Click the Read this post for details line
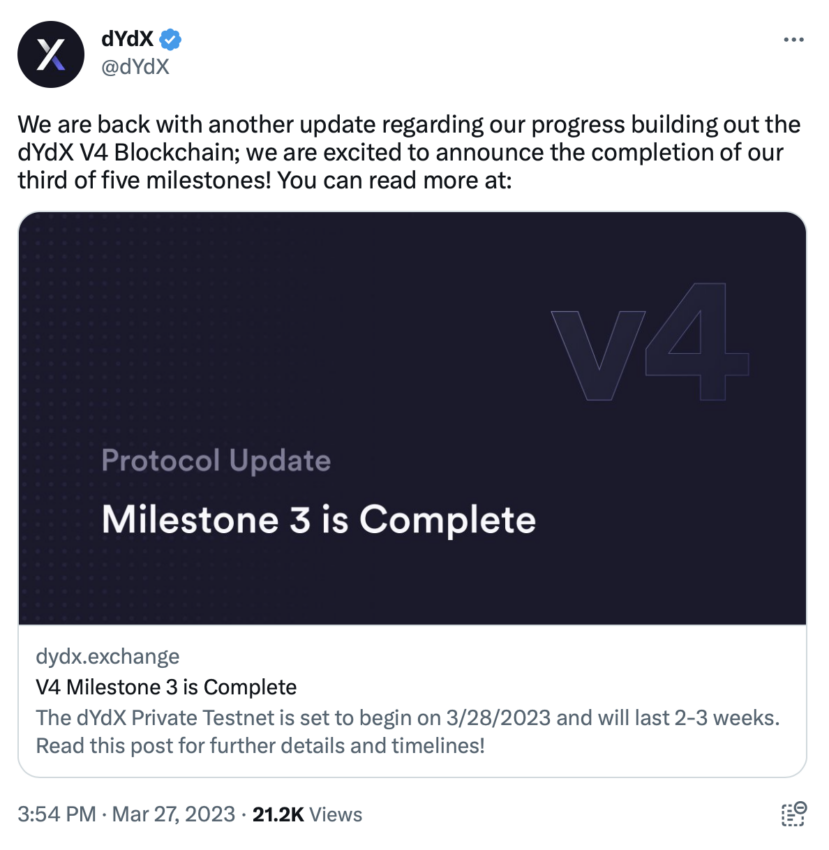This screenshot has width=829, height=850. [260, 745]
